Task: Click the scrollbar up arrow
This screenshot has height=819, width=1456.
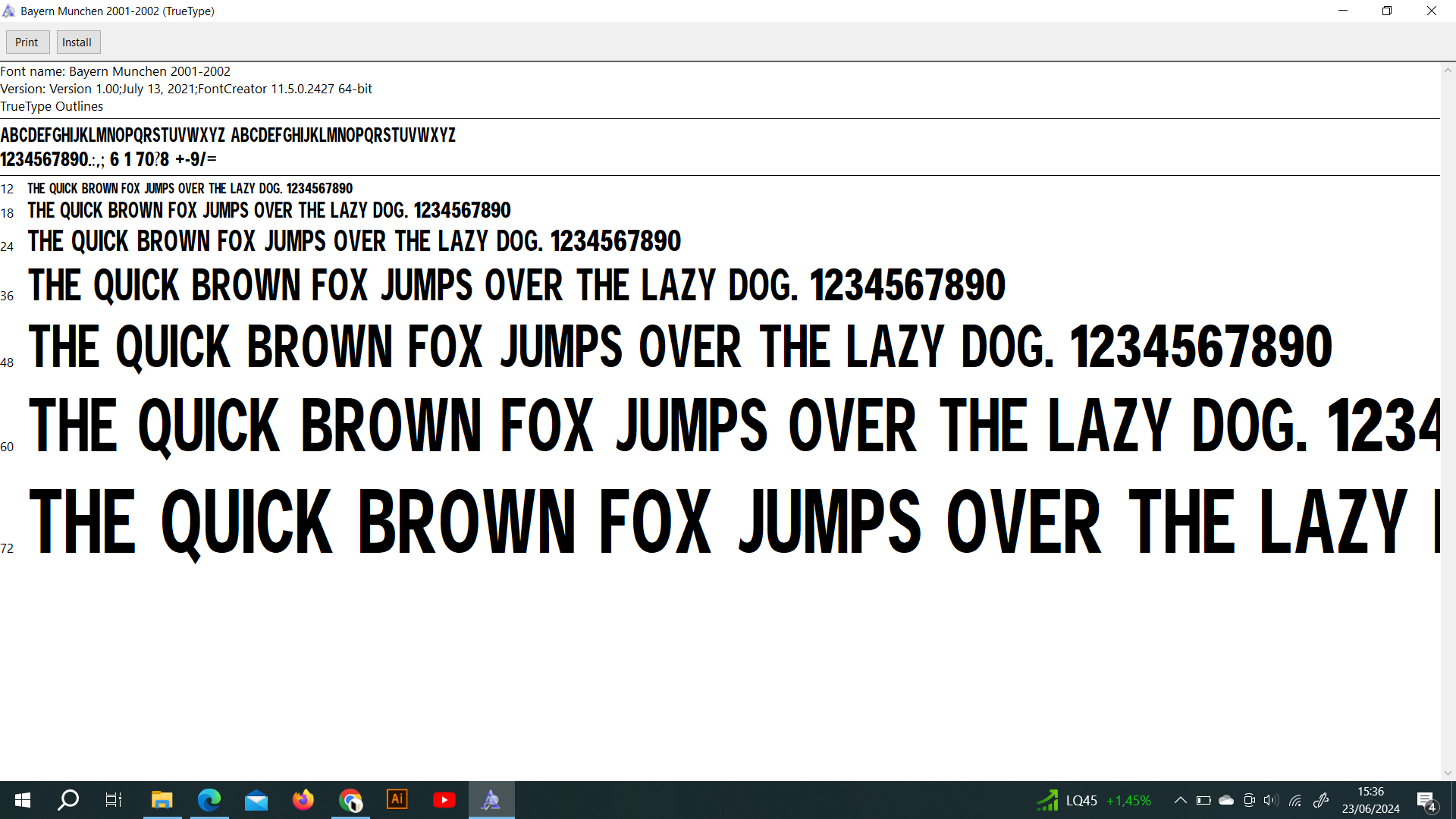Action: pos(1448,71)
